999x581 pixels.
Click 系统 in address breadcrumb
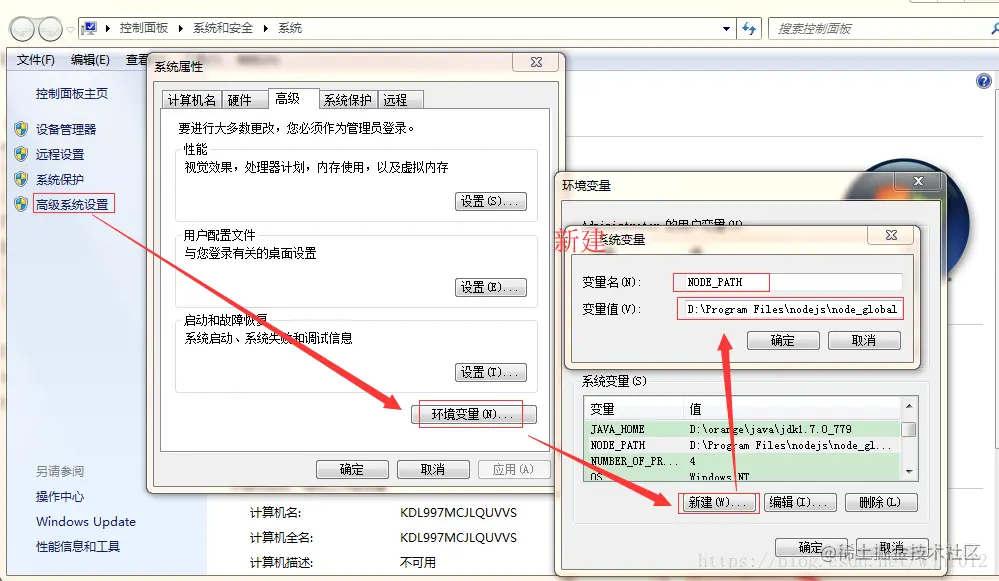point(290,28)
